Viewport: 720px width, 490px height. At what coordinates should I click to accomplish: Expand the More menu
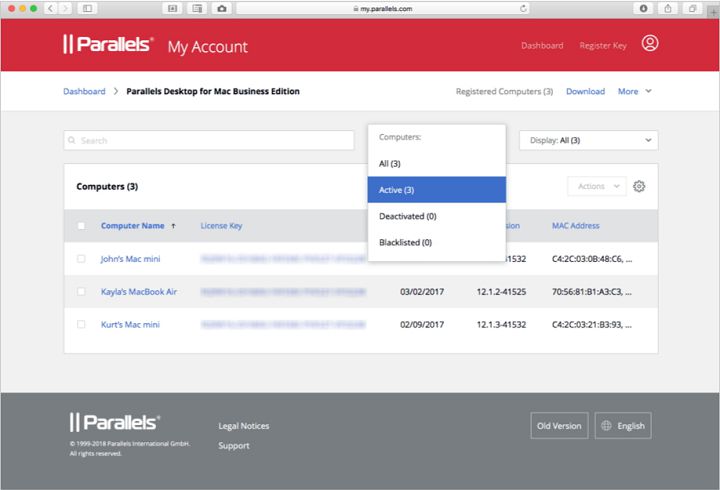click(634, 91)
